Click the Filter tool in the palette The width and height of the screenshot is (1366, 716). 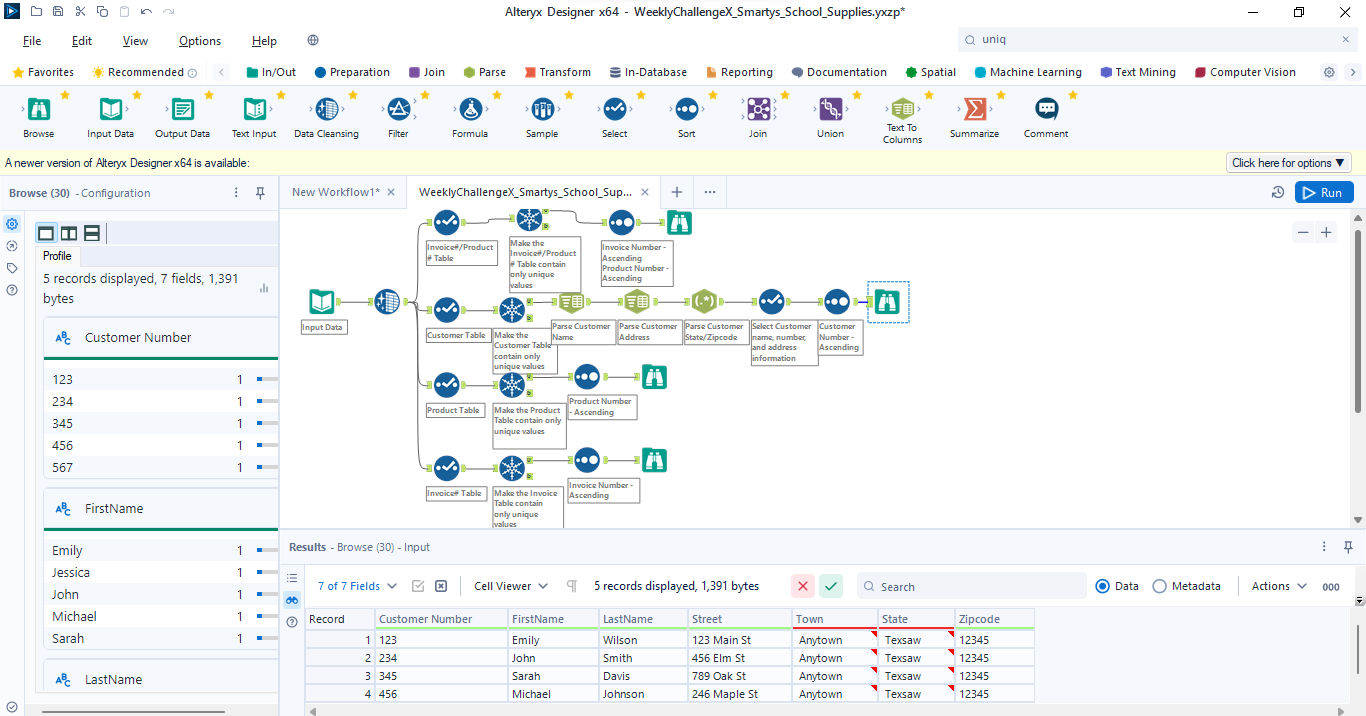tap(398, 110)
